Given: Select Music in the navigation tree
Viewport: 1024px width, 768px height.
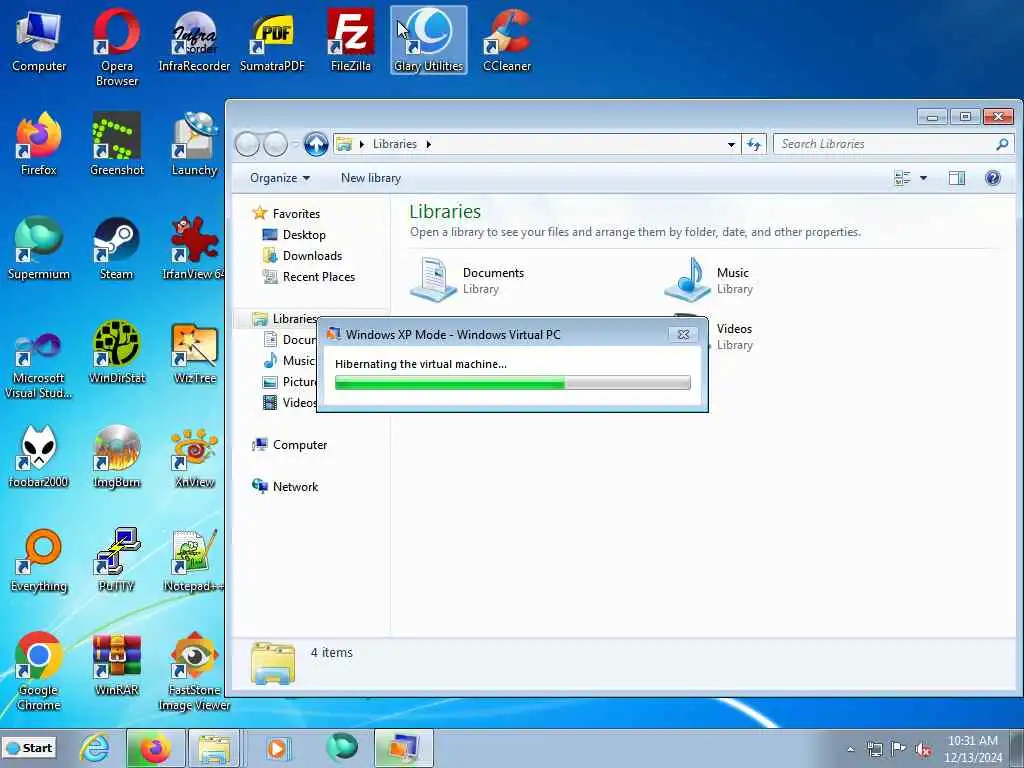Looking at the screenshot, I should tap(289, 360).
